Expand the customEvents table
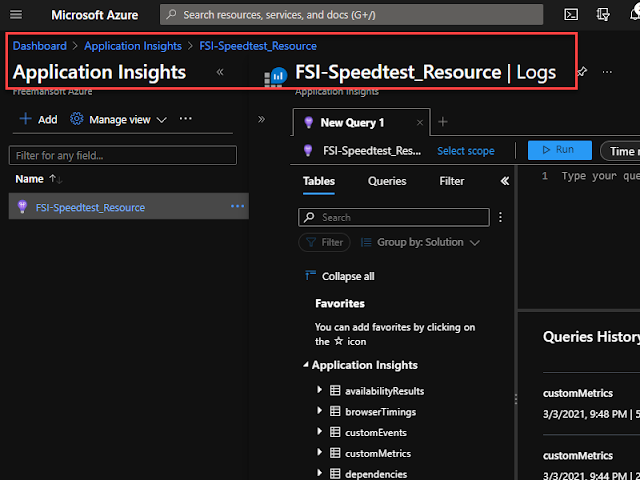 tap(319, 431)
